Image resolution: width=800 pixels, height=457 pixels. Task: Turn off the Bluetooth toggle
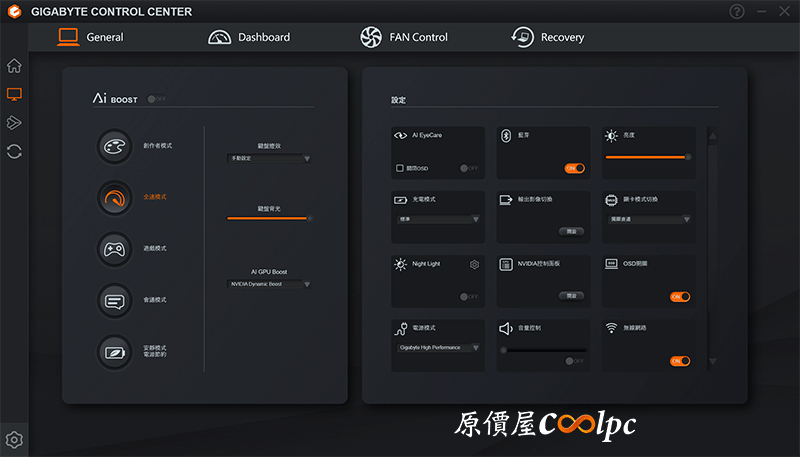pyautogui.click(x=574, y=168)
